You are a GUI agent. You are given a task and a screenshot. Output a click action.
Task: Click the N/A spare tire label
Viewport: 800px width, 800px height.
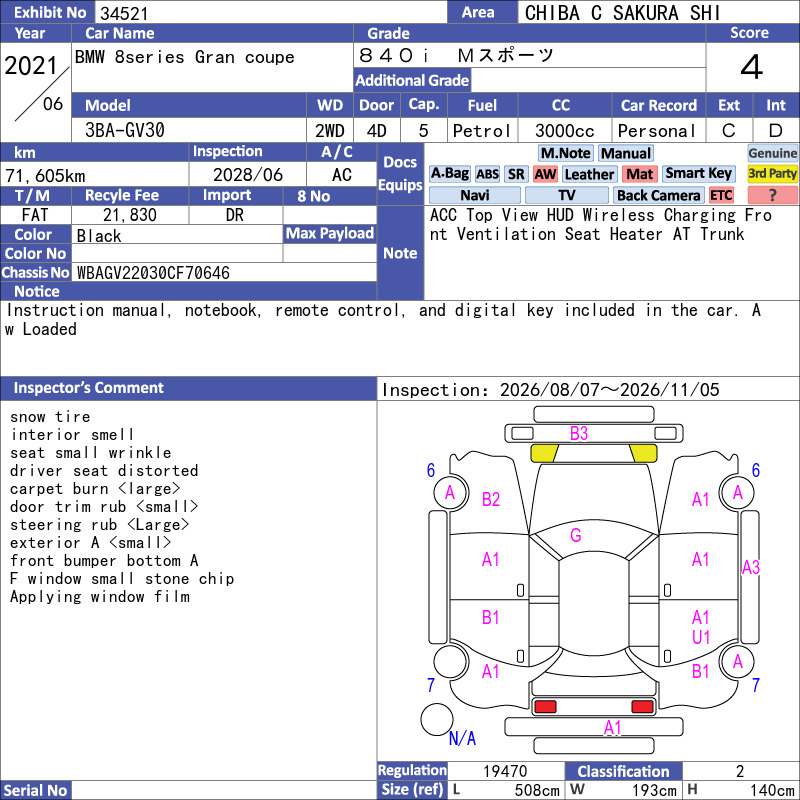pyautogui.click(x=462, y=738)
